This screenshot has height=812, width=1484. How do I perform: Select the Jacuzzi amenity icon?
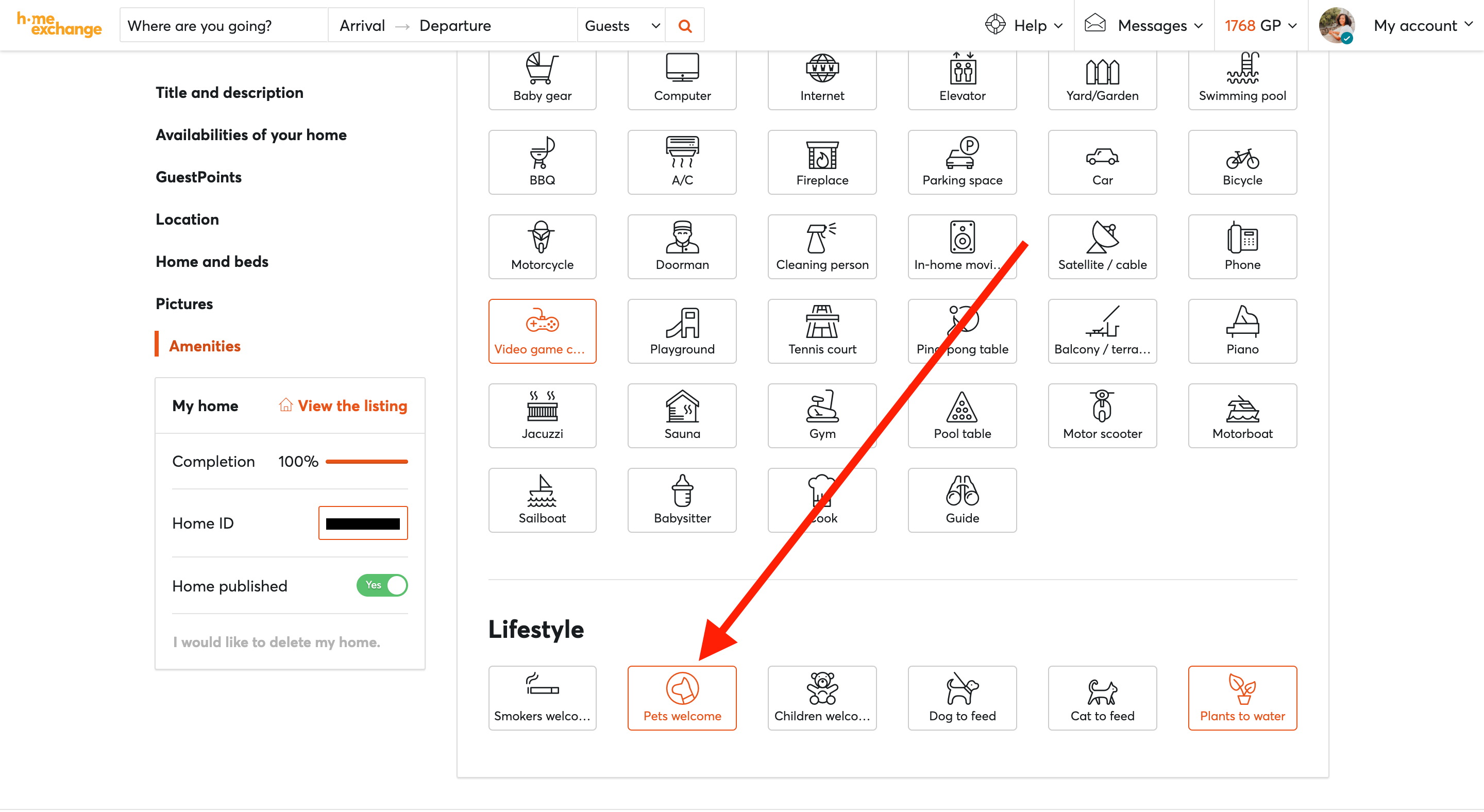pos(542,416)
